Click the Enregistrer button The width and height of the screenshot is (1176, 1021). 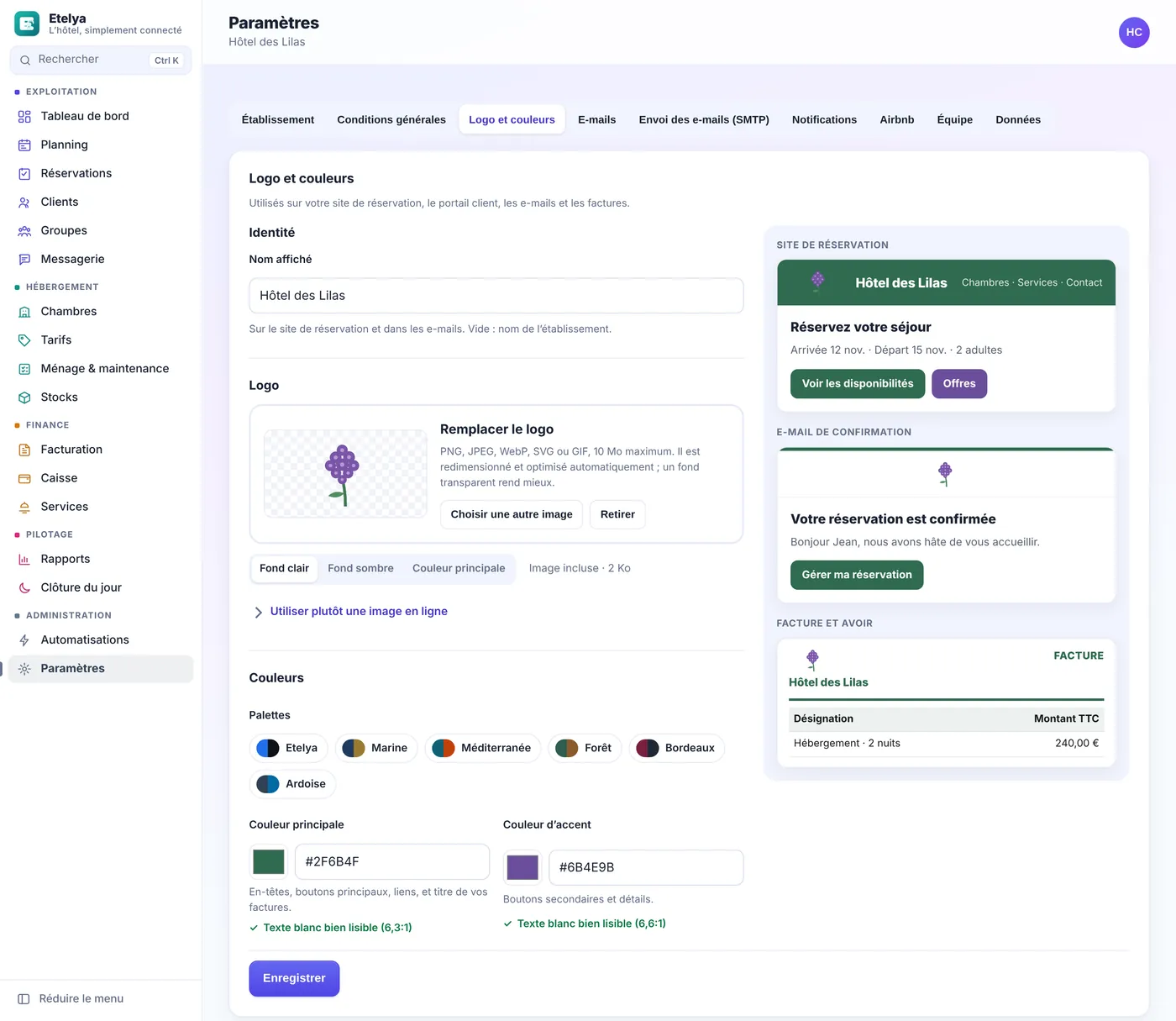pos(294,978)
